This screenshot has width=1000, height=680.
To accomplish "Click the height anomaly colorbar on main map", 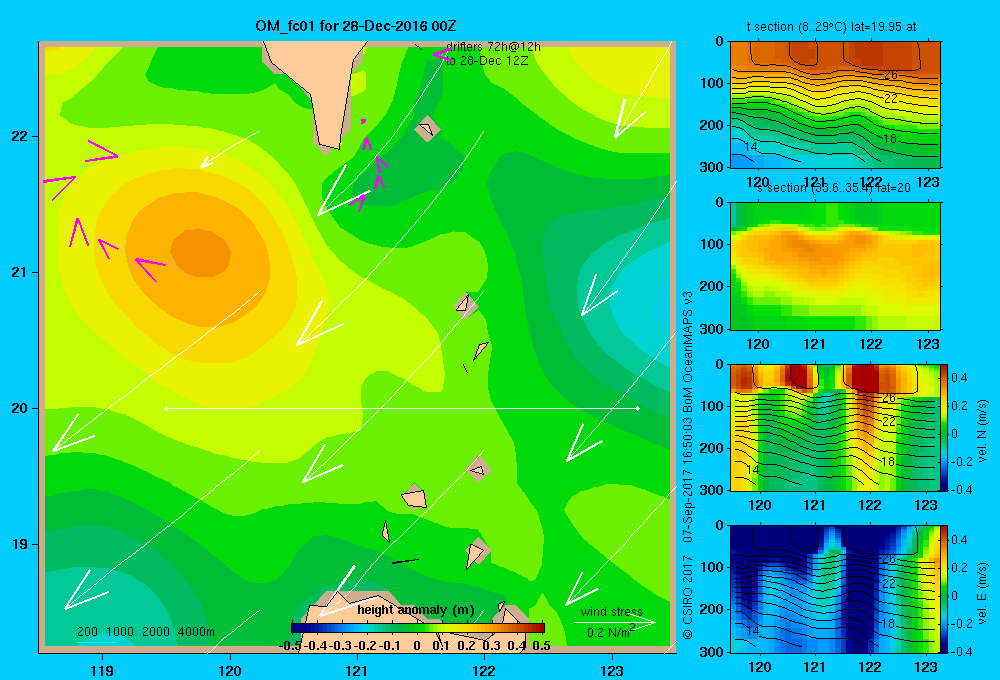I will pyautogui.click(x=417, y=628).
